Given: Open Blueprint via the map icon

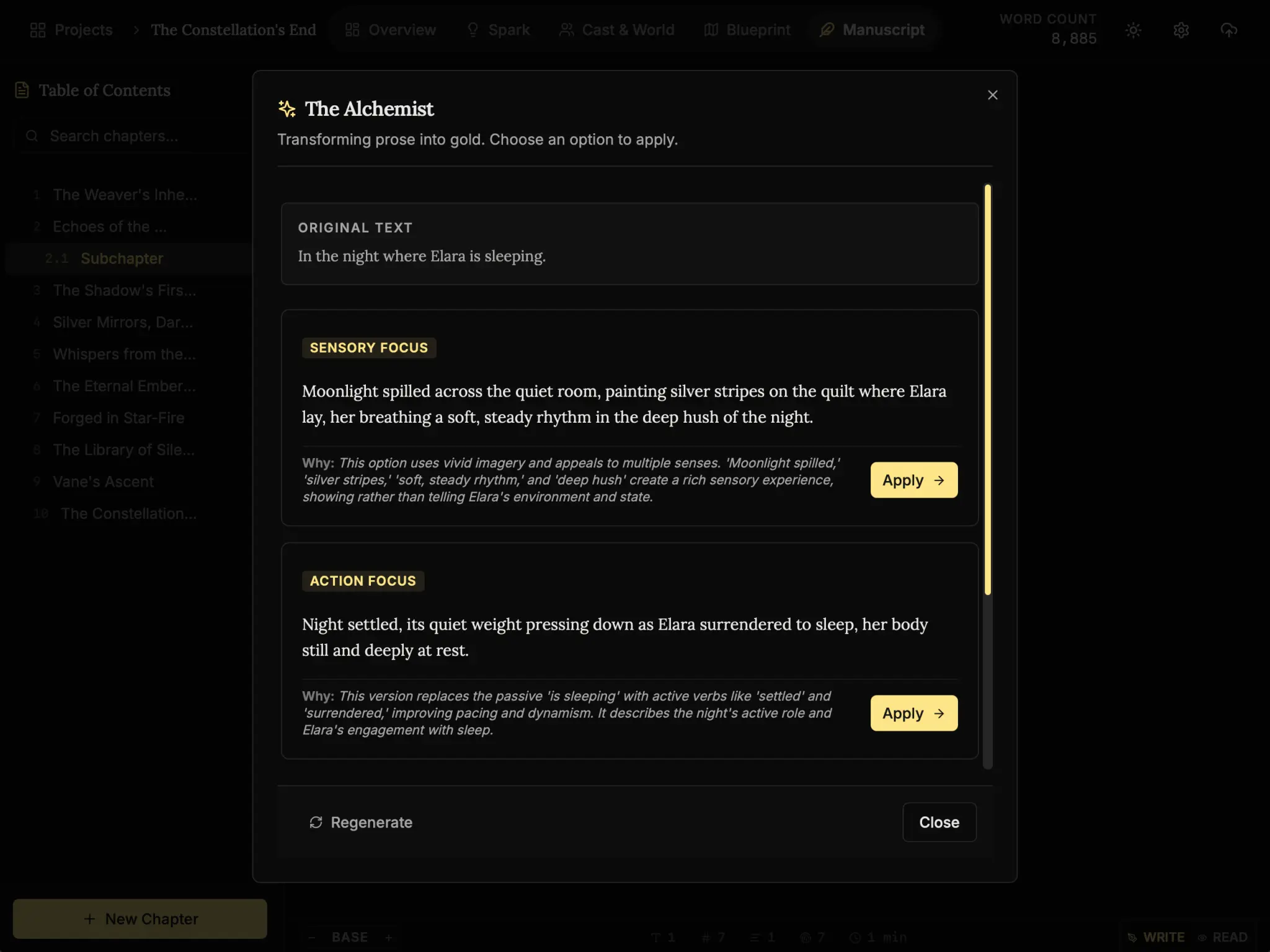Looking at the screenshot, I should coord(710,30).
